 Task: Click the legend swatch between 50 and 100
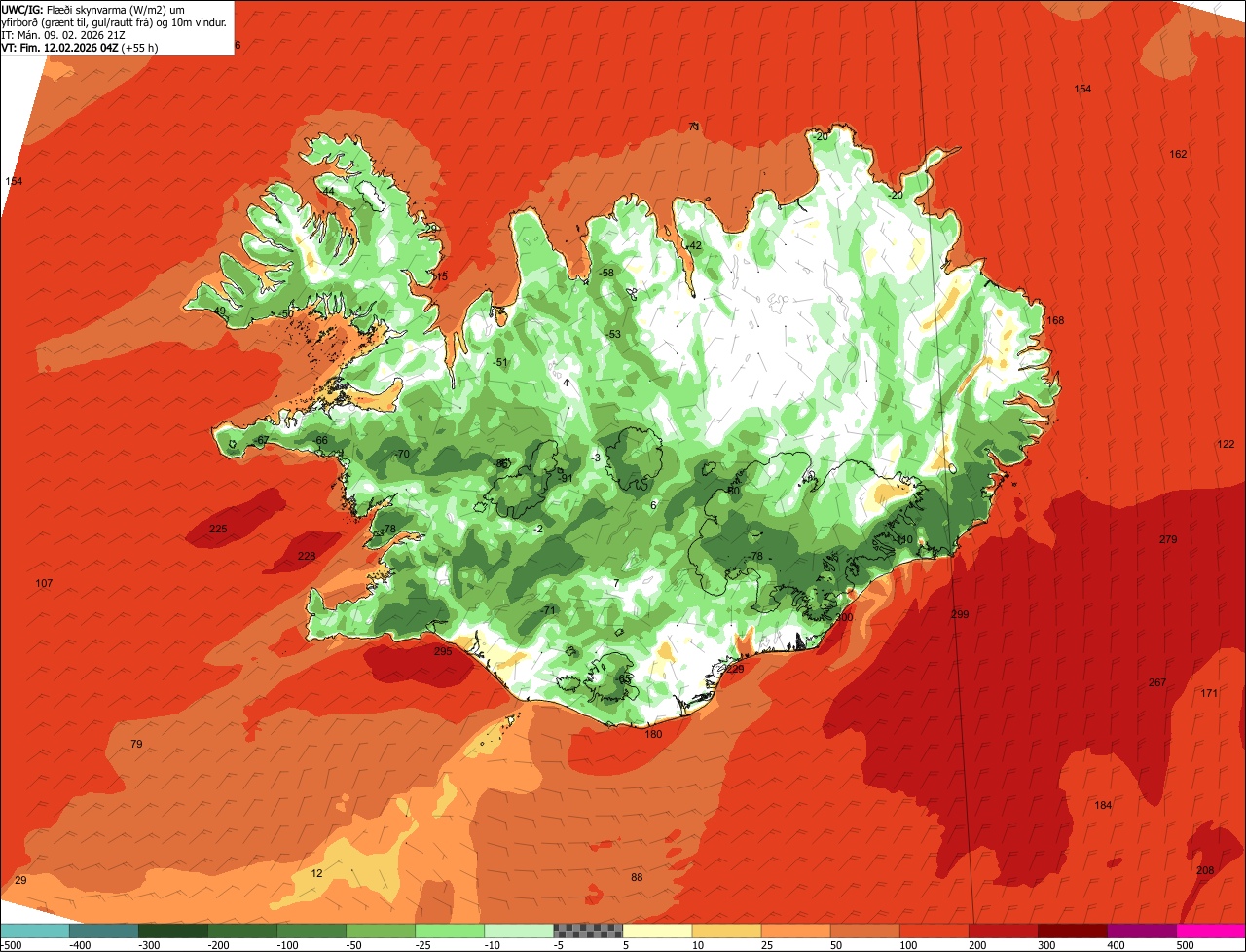pyautogui.click(x=864, y=931)
